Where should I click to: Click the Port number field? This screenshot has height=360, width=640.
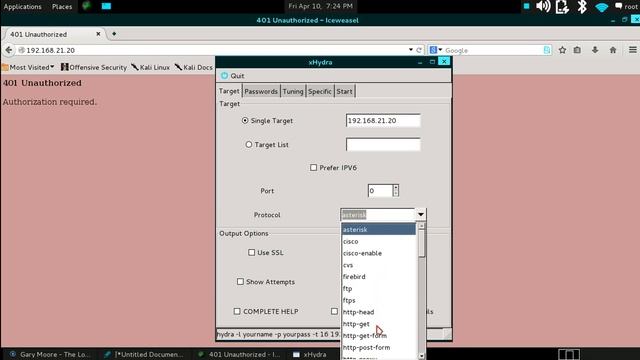[x=380, y=191]
